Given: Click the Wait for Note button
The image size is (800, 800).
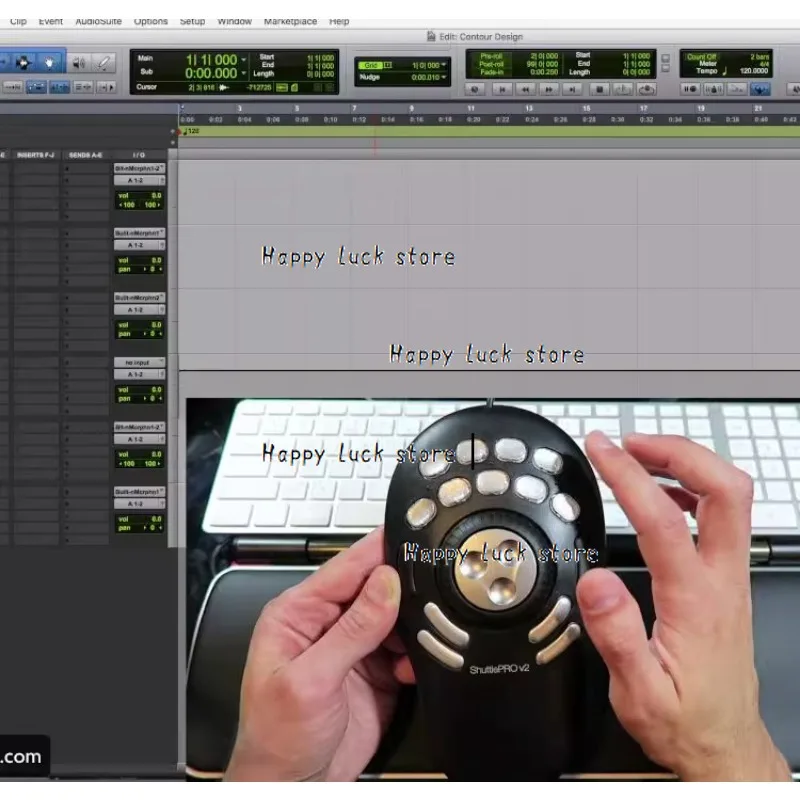Looking at the screenshot, I should point(690,89).
